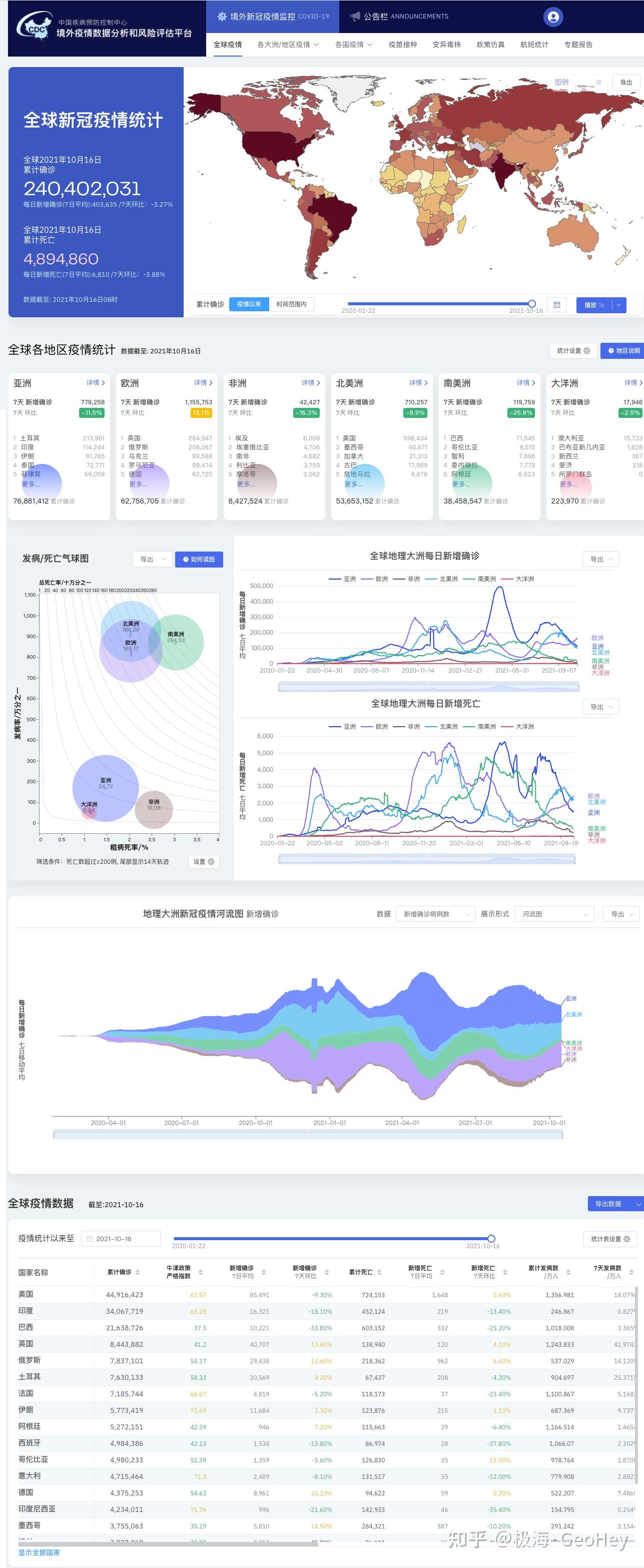Click 显示全部国家 link
Image resolution: width=644 pixels, height=1568 pixels.
39,1552
